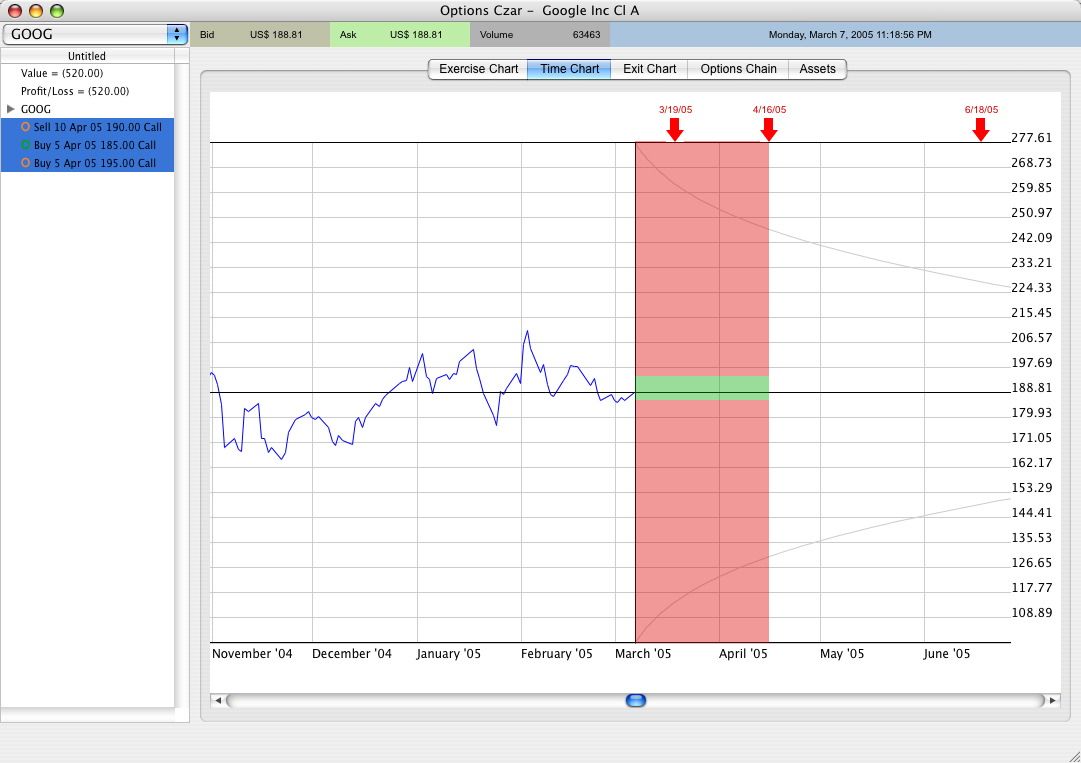Click the green circle icon beside Buy 5 Apr 05 185.00 Call
The width and height of the screenshot is (1081, 763).
click(26, 145)
